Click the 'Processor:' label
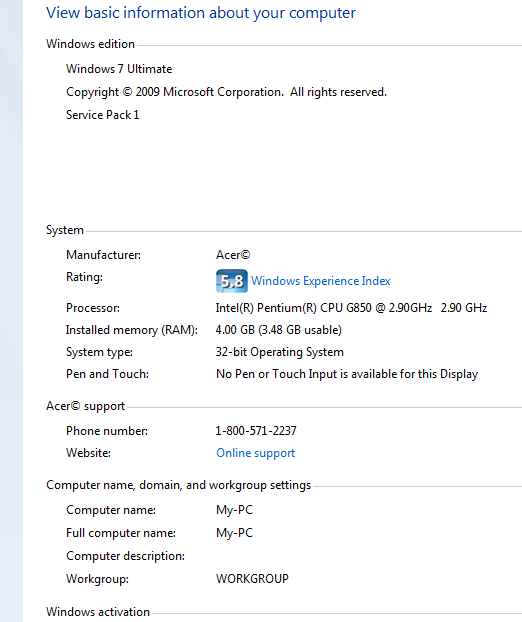Viewport: 522px width, 622px height. point(93,308)
